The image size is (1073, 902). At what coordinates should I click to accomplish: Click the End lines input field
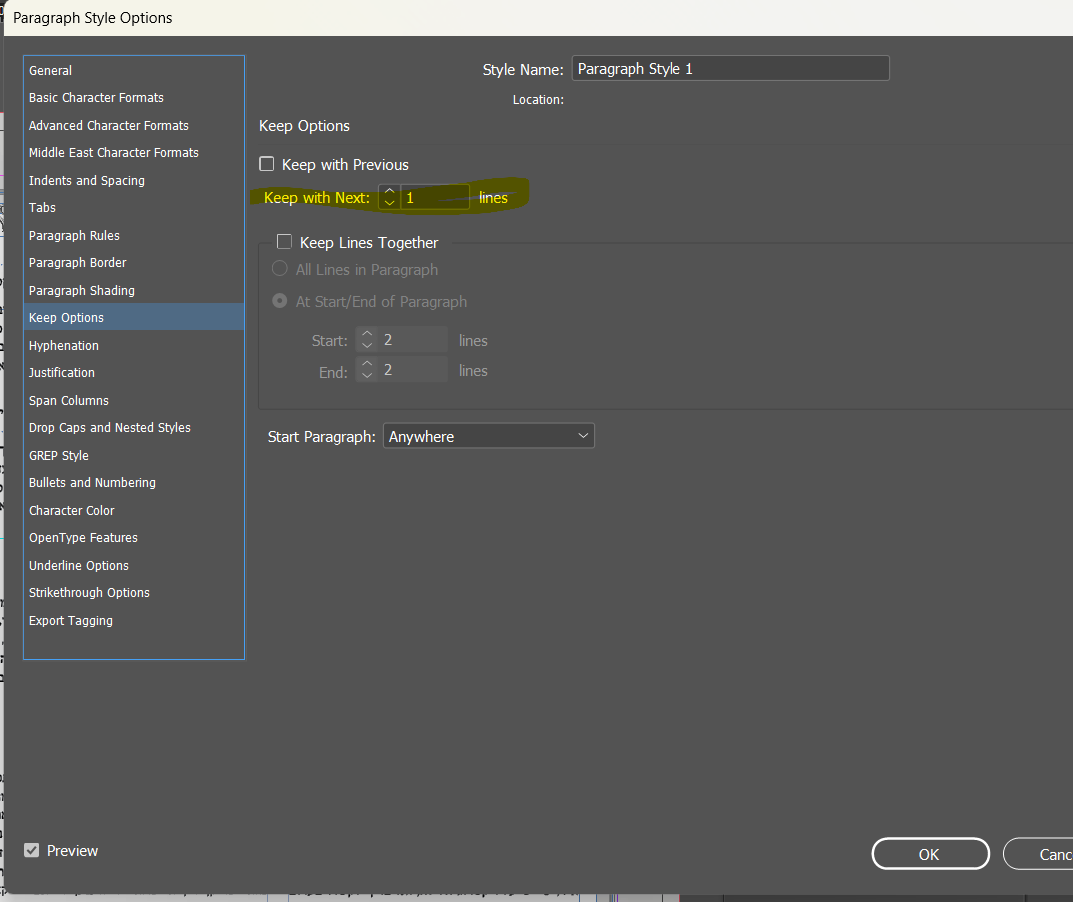[x=413, y=370]
